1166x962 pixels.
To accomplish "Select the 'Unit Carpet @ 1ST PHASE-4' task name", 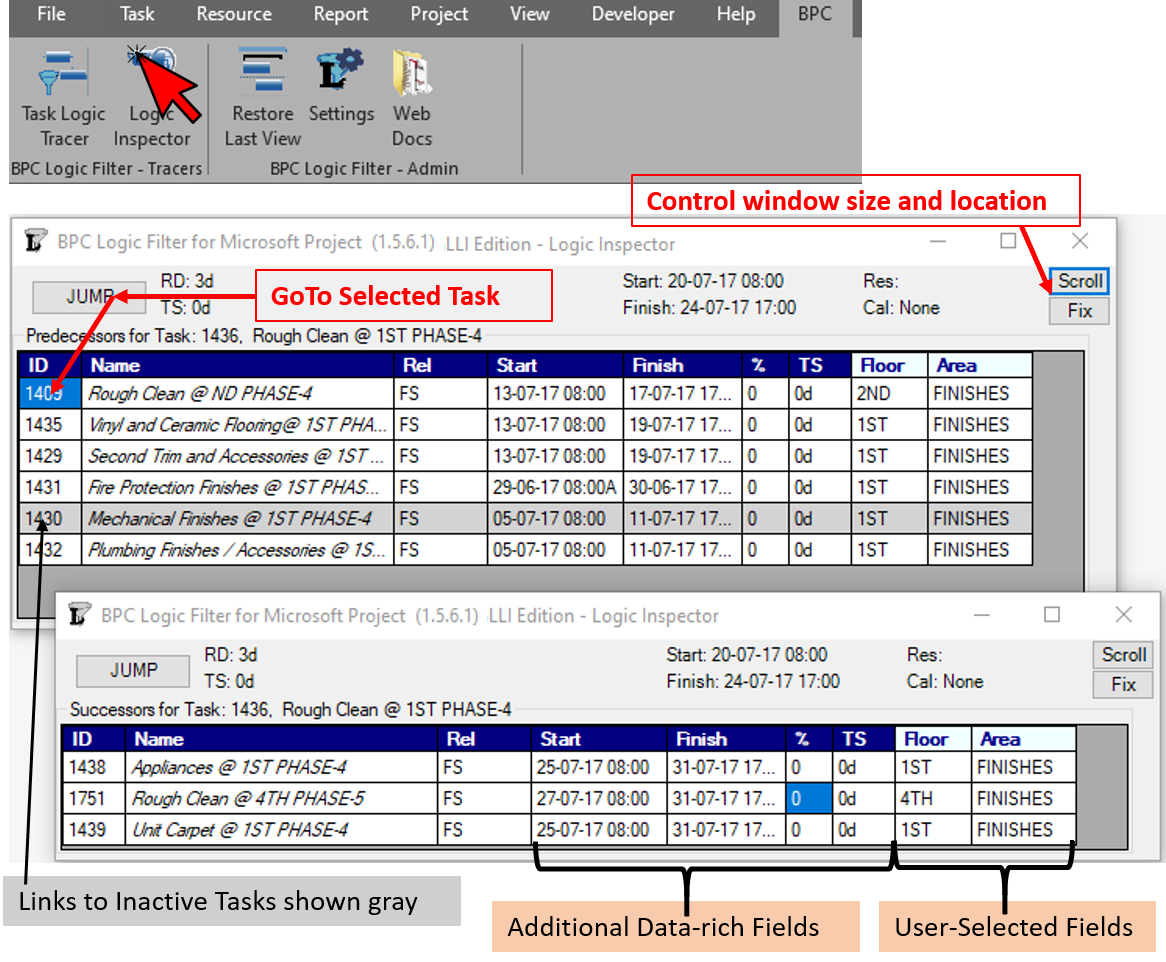I will point(281,830).
